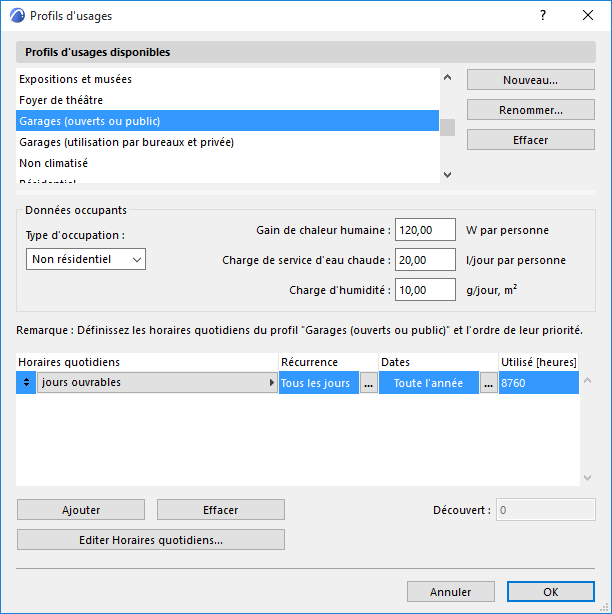Open Récurrence options ellipsis button

pyautogui.click(x=368, y=383)
